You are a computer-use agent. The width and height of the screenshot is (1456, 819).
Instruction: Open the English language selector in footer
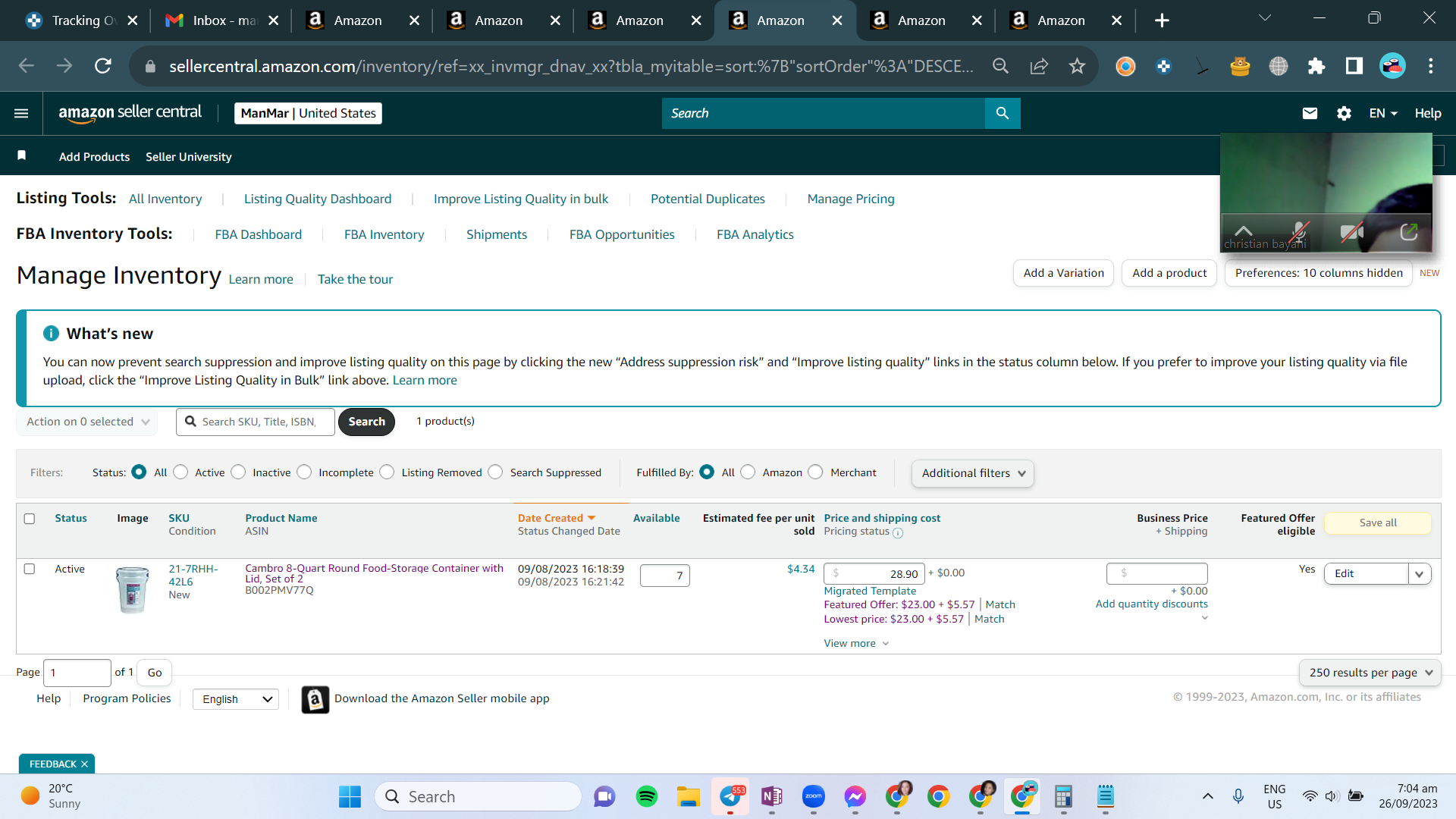click(236, 699)
